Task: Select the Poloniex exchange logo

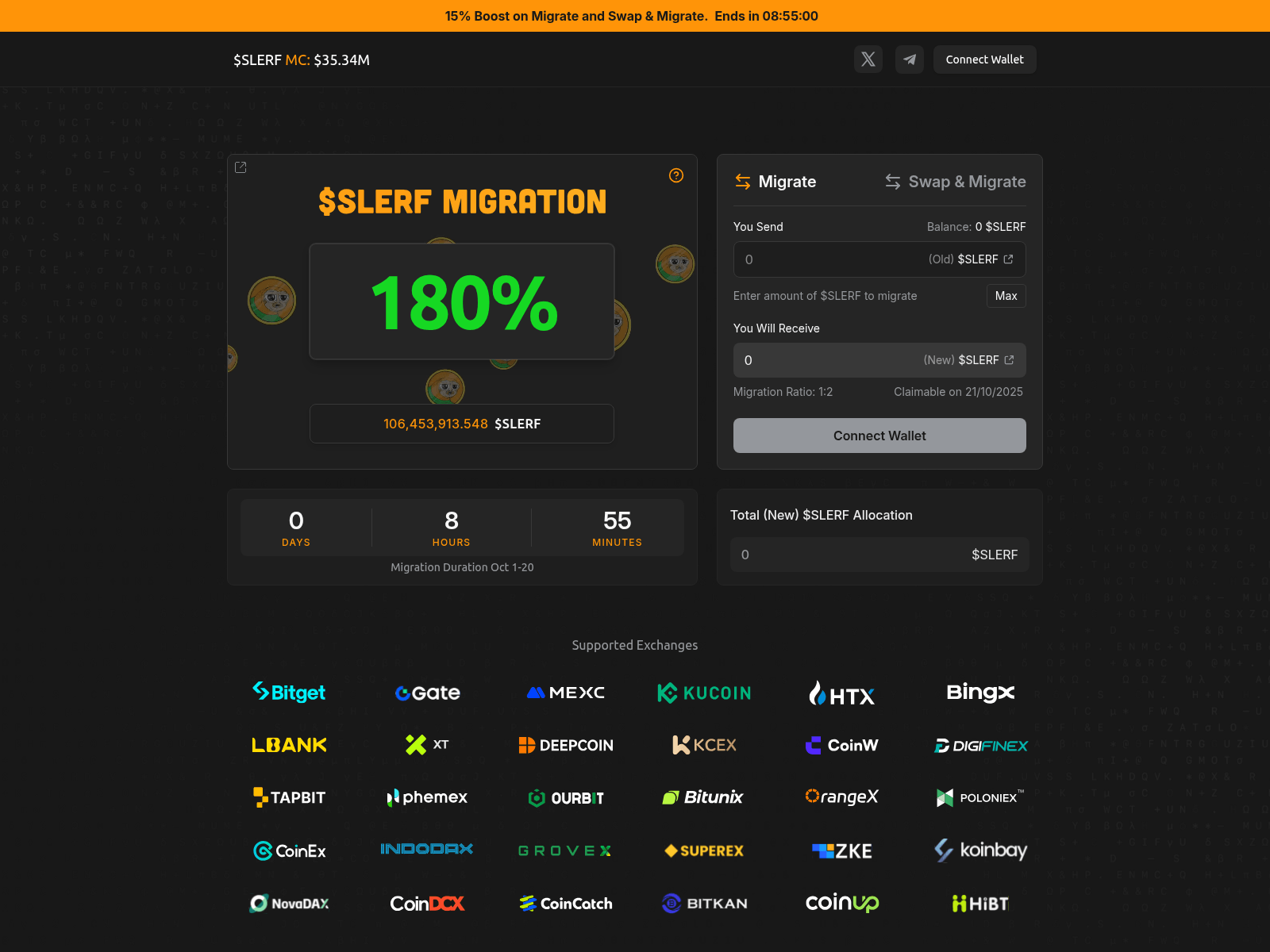Action: (979, 797)
